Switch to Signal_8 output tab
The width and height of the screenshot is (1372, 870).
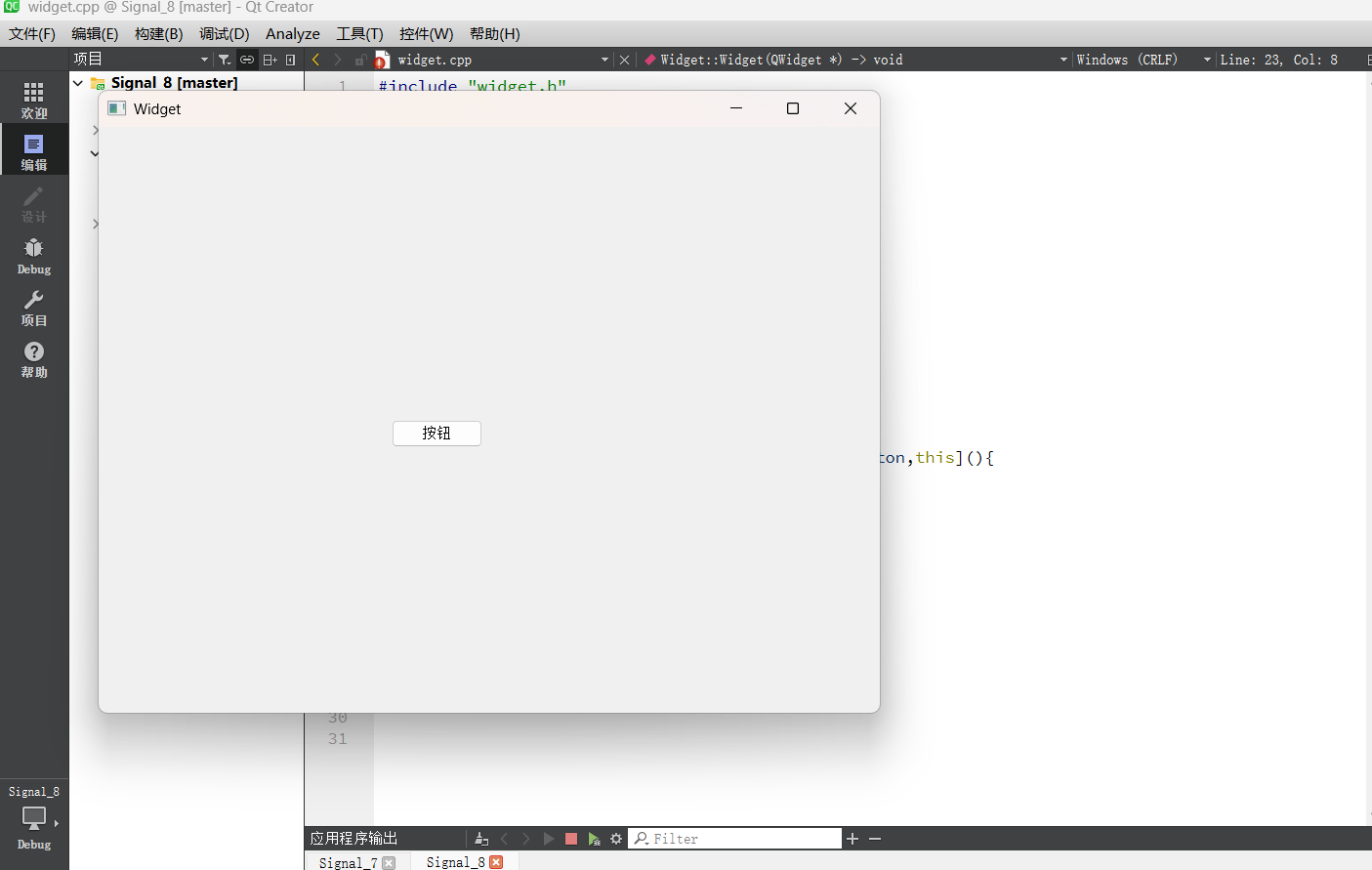pos(455,862)
